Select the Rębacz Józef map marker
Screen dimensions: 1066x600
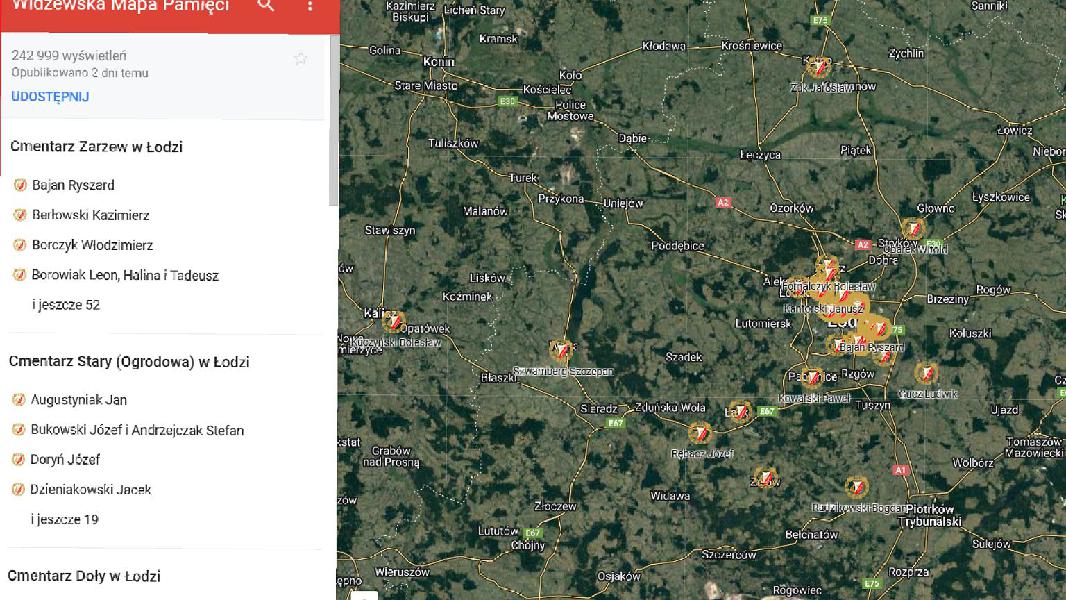pyautogui.click(x=702, y=434)
